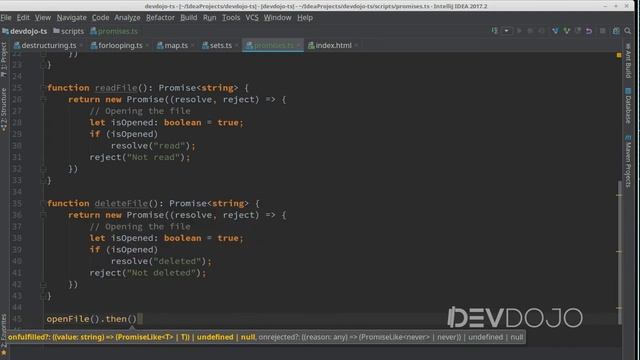Click line number 28 in gutter
640x360 pixels.
point(17,122)
